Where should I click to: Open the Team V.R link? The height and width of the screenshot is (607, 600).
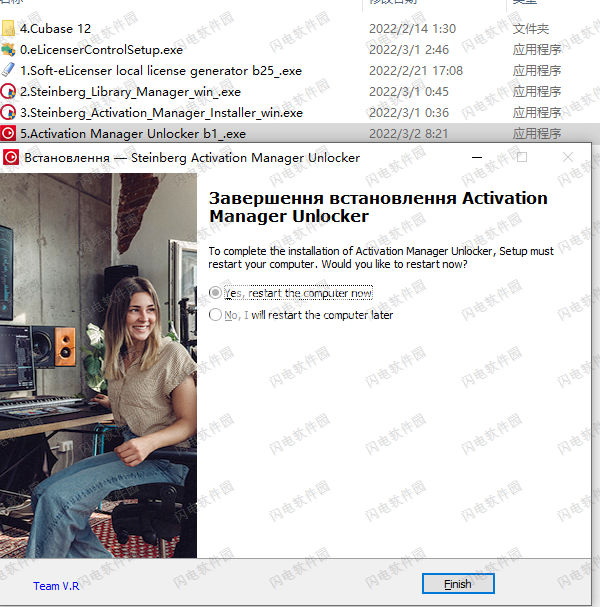56,586
